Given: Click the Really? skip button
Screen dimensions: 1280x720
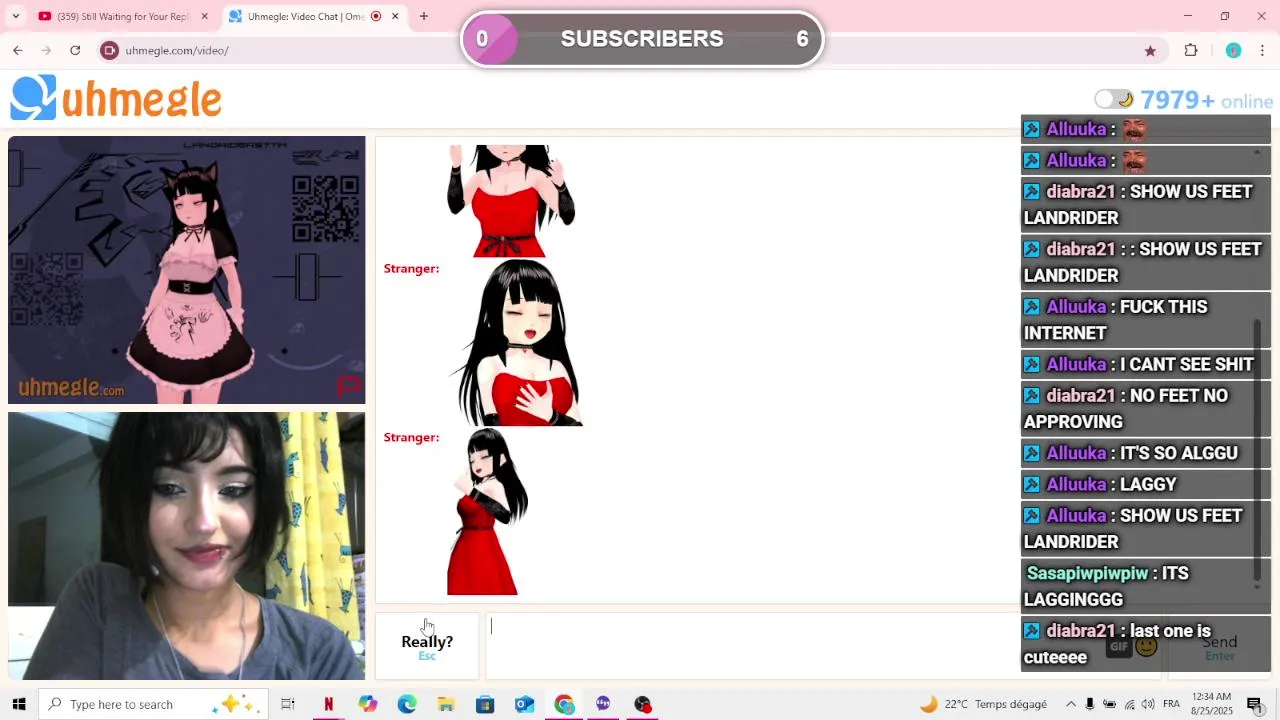Looking at the screenshot, I should [427, 646].
